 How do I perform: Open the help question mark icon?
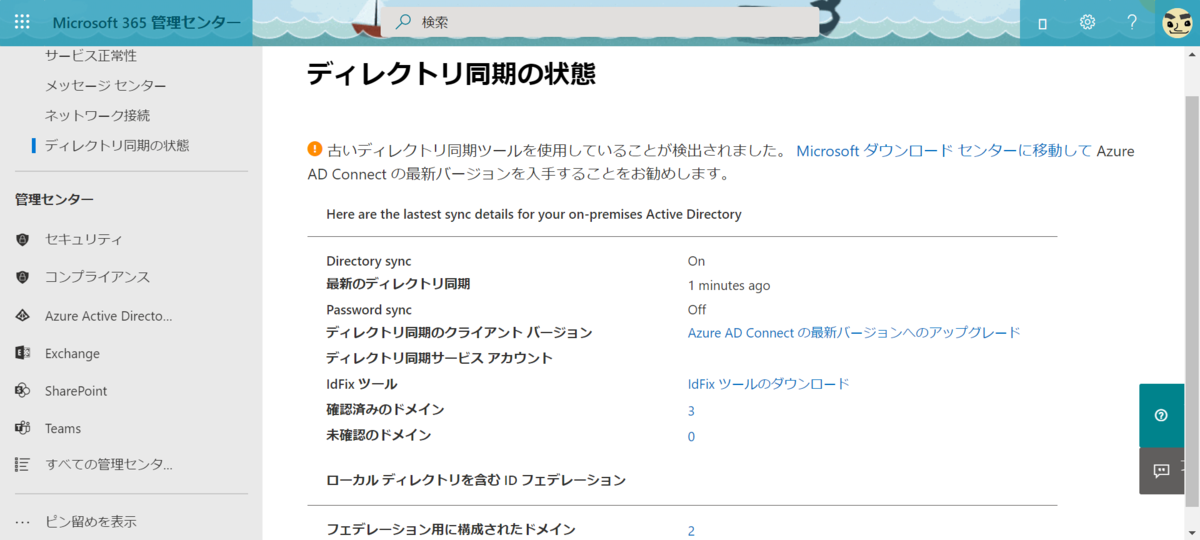[1132, 22]
